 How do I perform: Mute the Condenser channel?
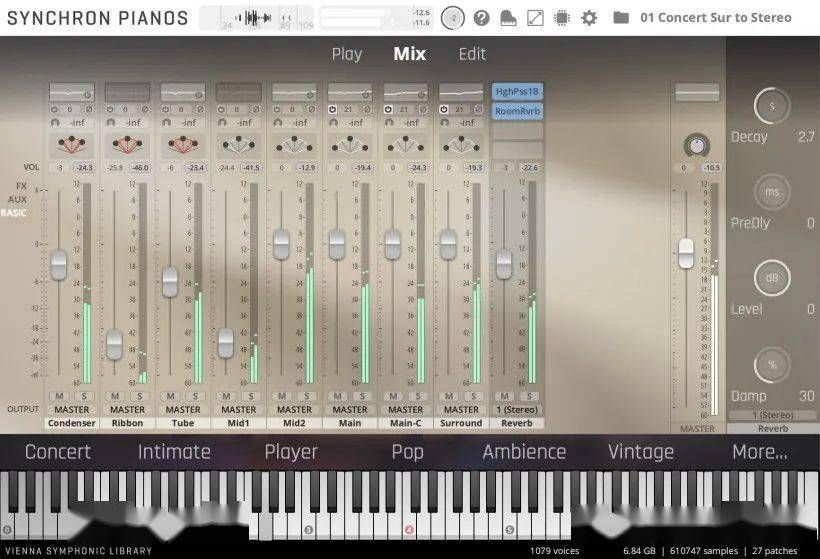59,396
